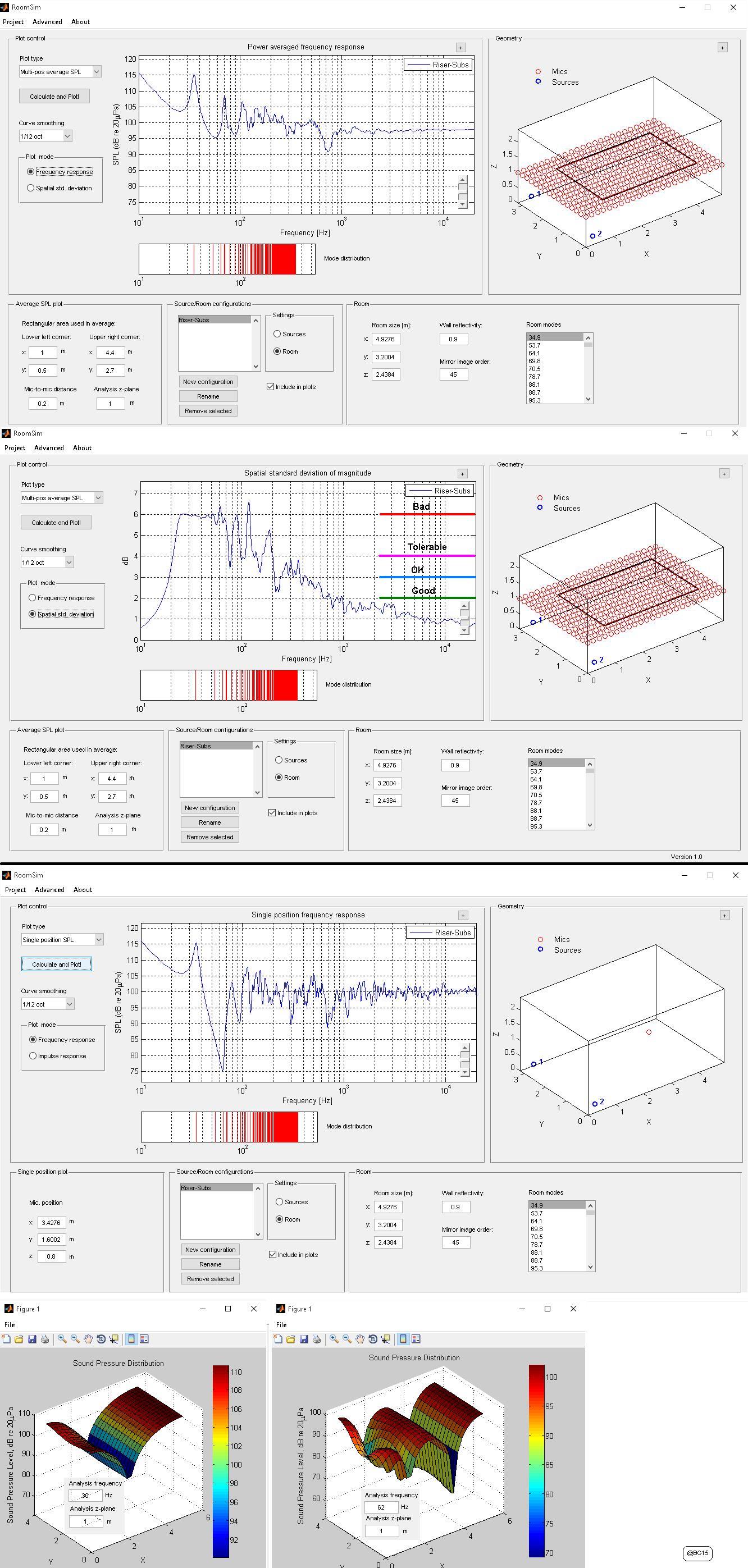Click Save icon in 30 Hz Figure window
The image size is (748, 1568).
point(31,1338)
